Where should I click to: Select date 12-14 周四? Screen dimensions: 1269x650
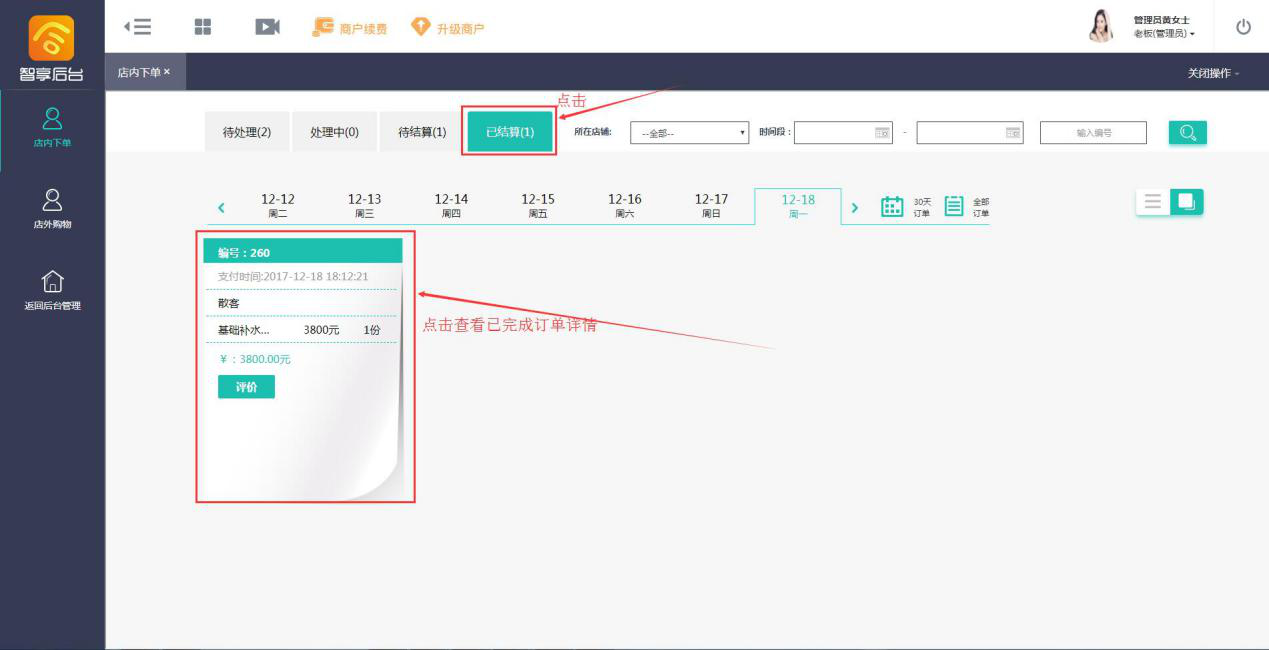click(451, 205)
